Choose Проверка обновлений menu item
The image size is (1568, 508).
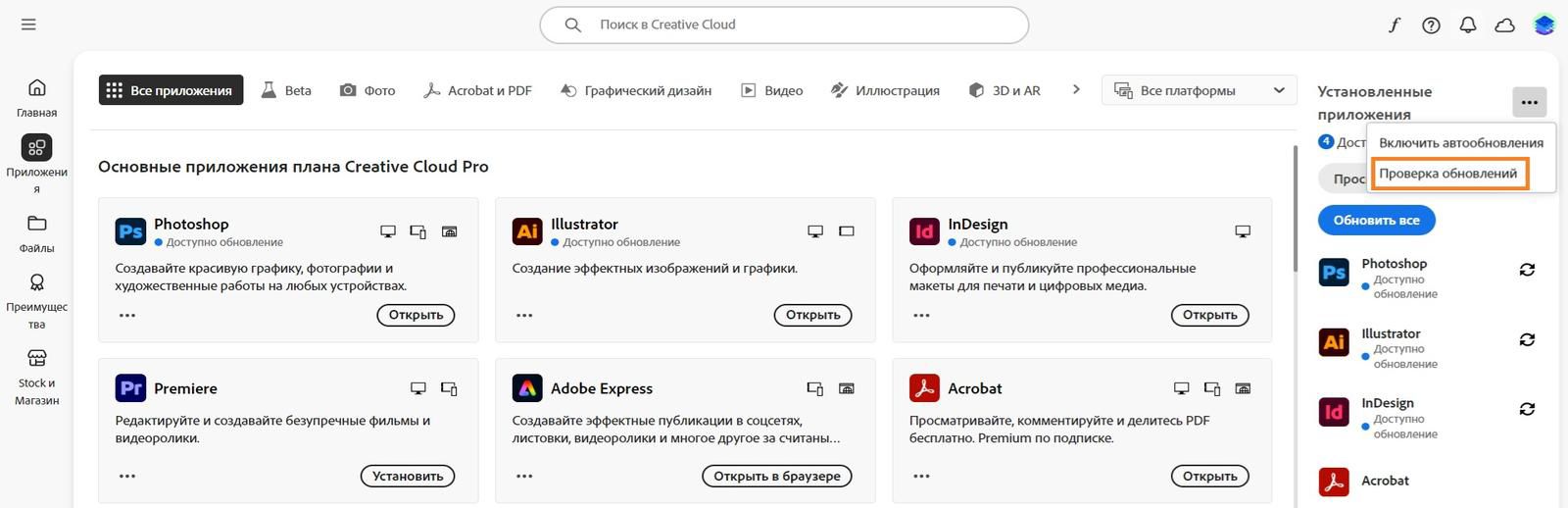pos(1448,174)
